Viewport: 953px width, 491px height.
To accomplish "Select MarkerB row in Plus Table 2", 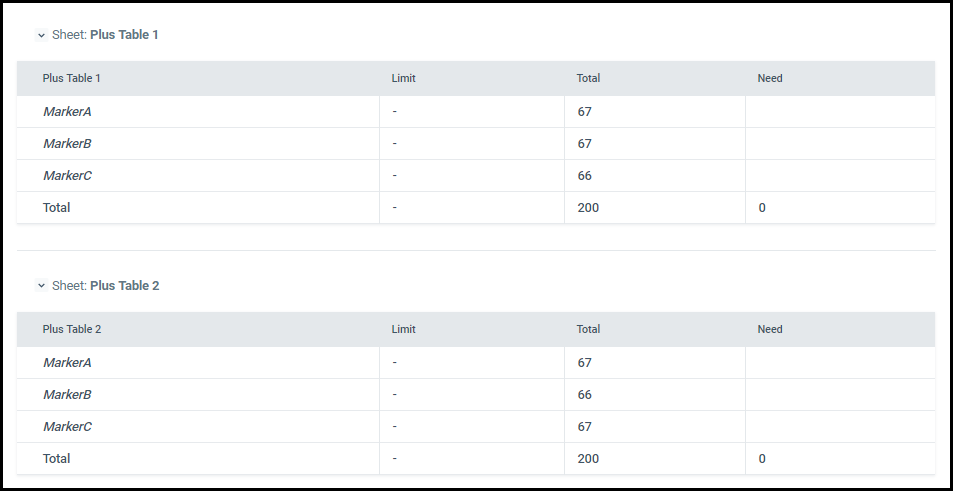I will (x=476, y=395).
